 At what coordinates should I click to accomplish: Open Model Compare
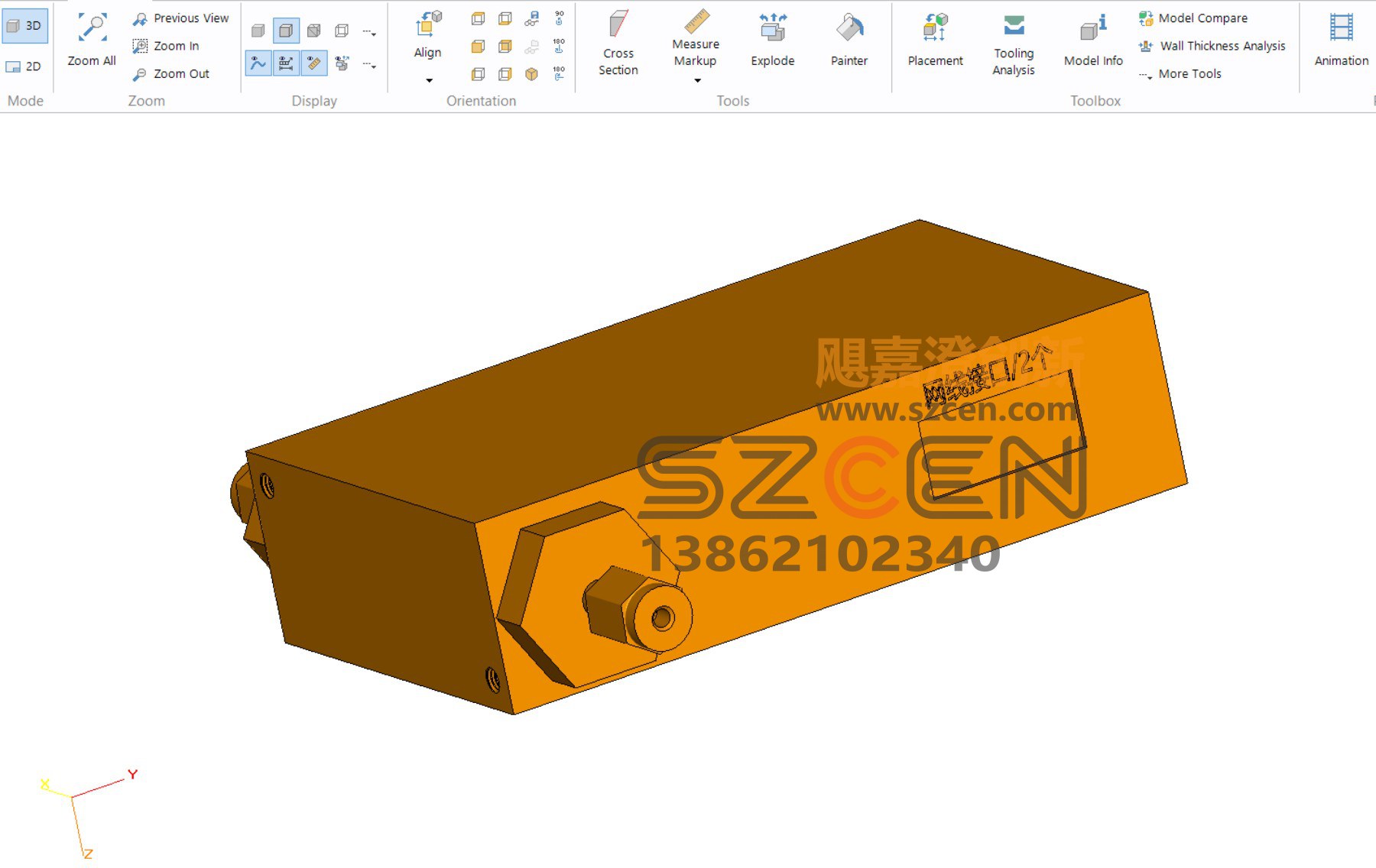click(x=1193, y=18)
